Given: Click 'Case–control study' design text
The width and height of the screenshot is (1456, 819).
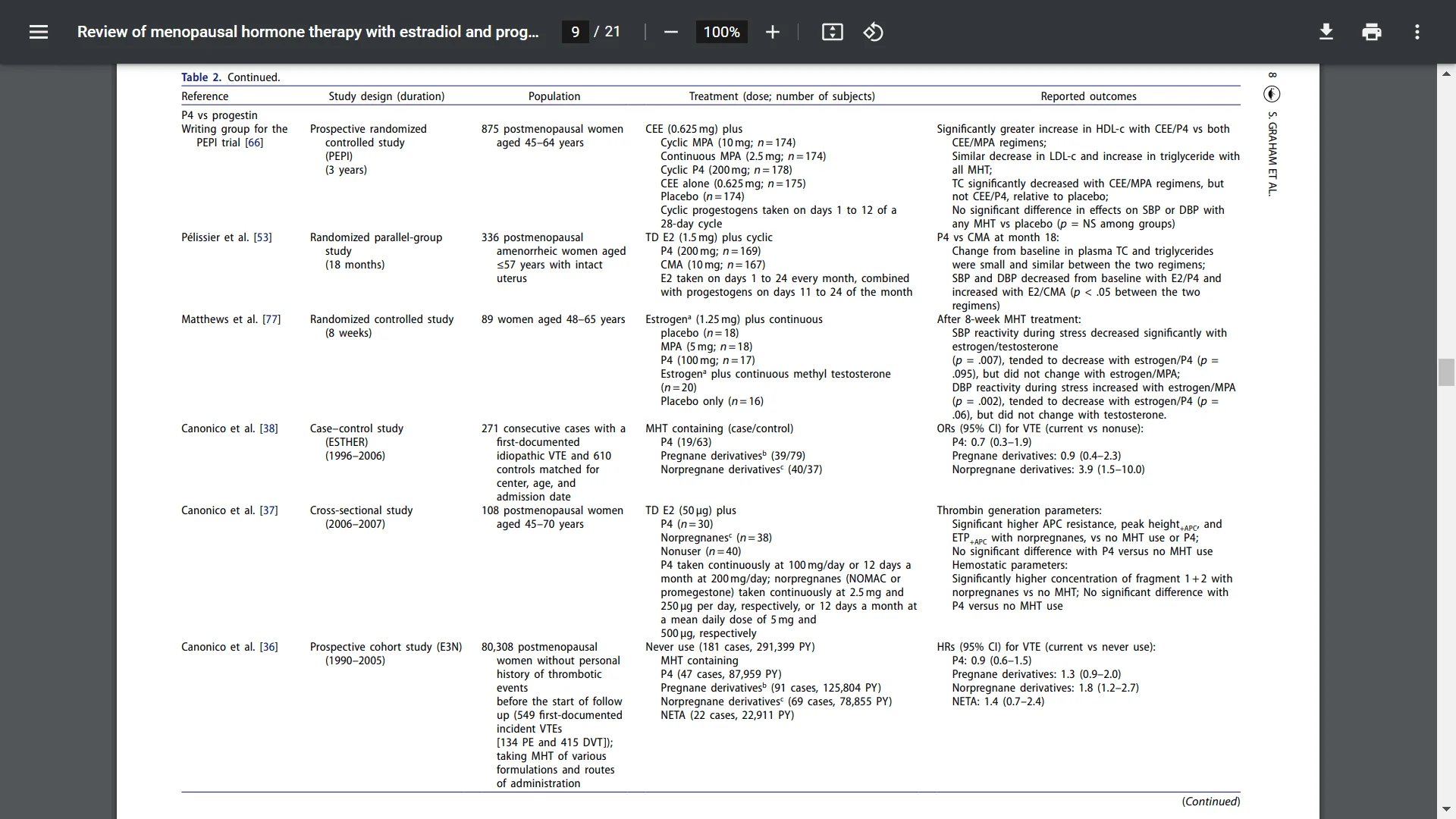Looking at the screenshot, I should coord(356,428).
